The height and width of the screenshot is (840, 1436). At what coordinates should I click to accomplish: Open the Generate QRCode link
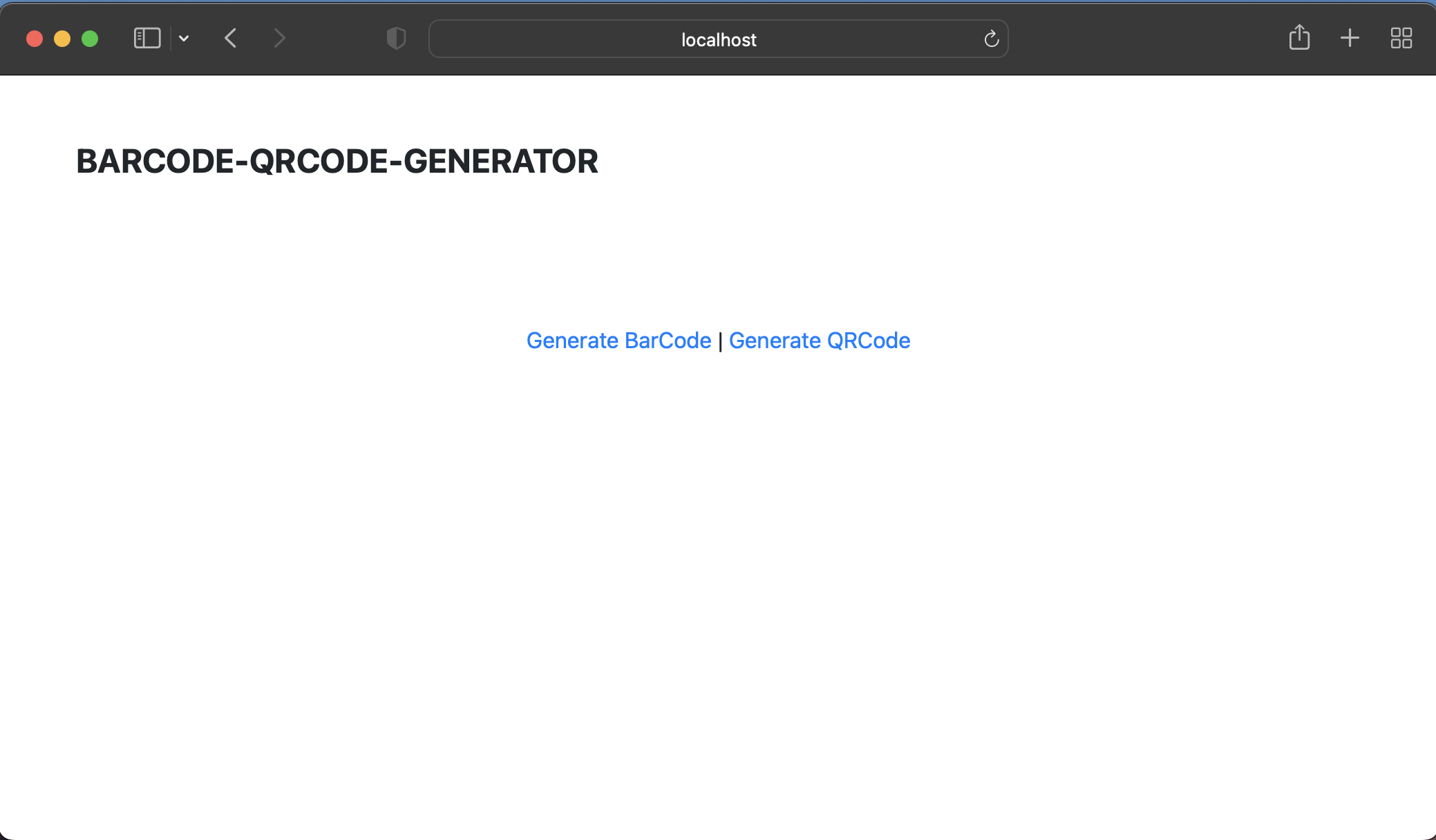[x=819, y=341]
